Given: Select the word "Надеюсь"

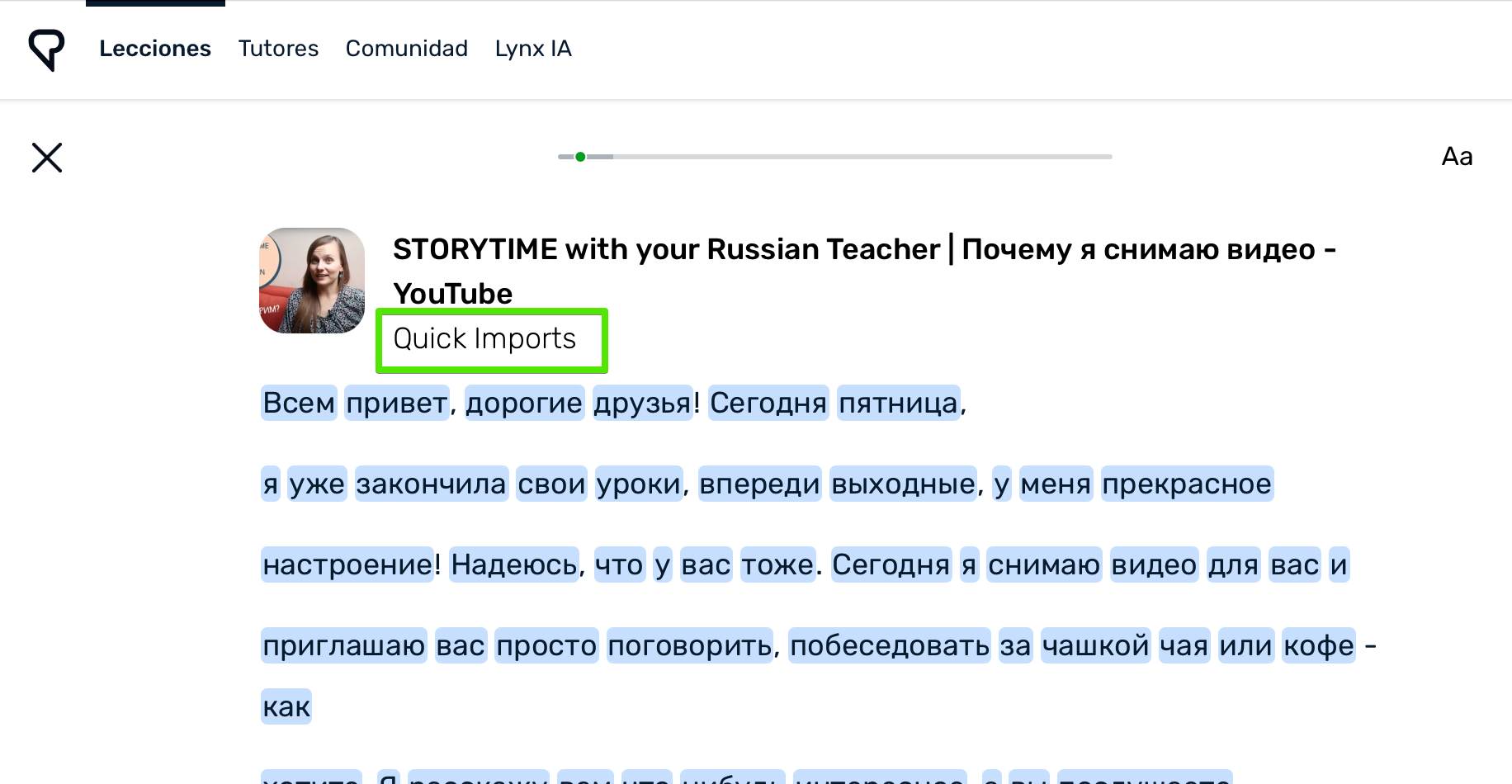Looking at the screenshot, I should (514, 564).
